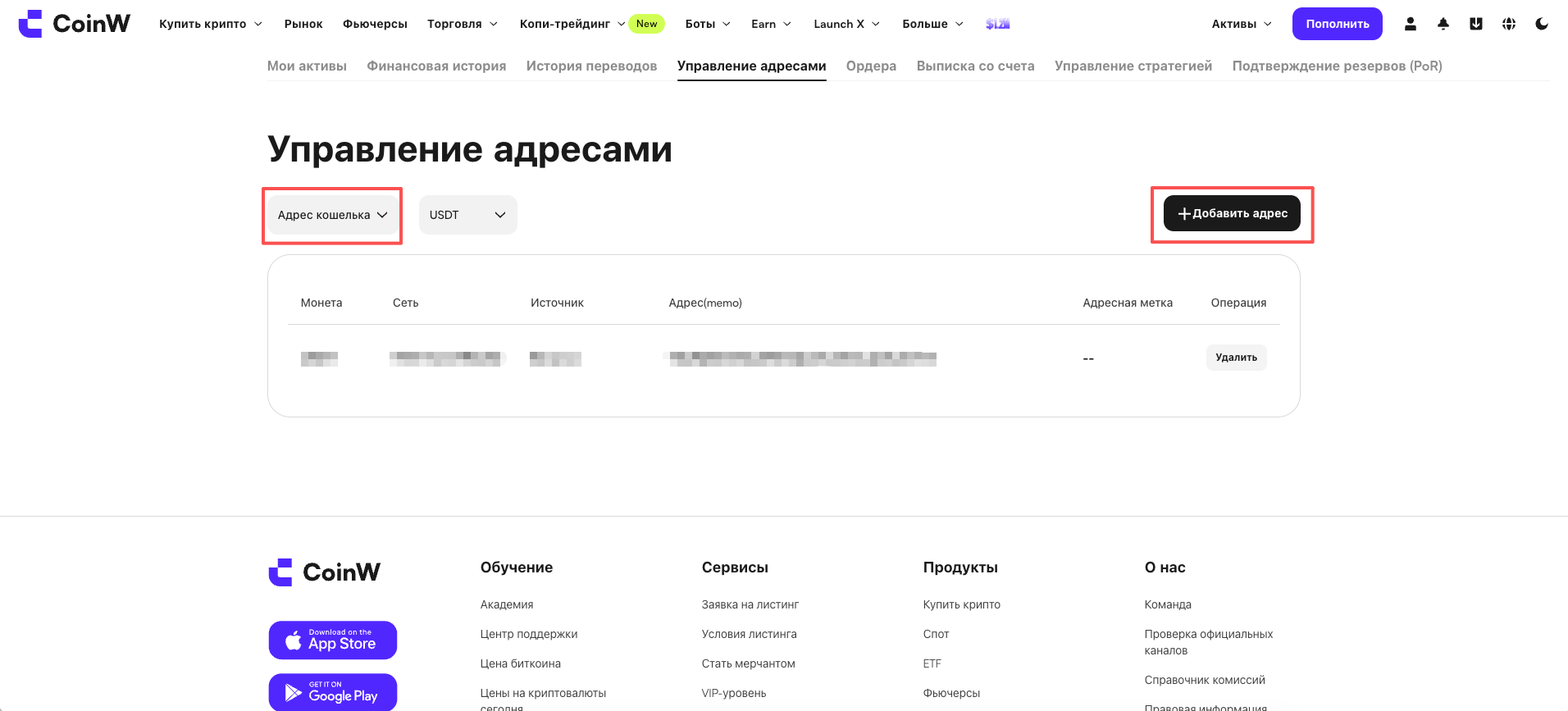Click the CoinW logo in the header
The image size is (1568, 711).
(74, 24)
